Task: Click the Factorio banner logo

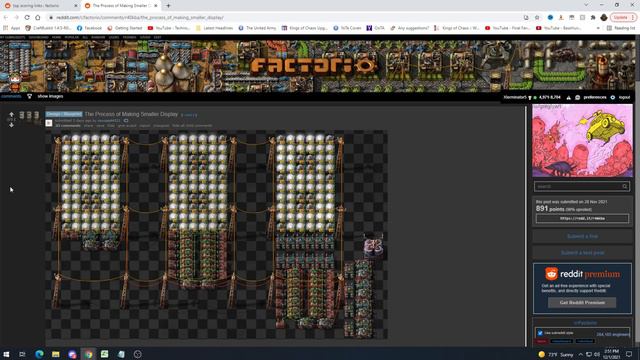Action: click(x=314, y=65)
